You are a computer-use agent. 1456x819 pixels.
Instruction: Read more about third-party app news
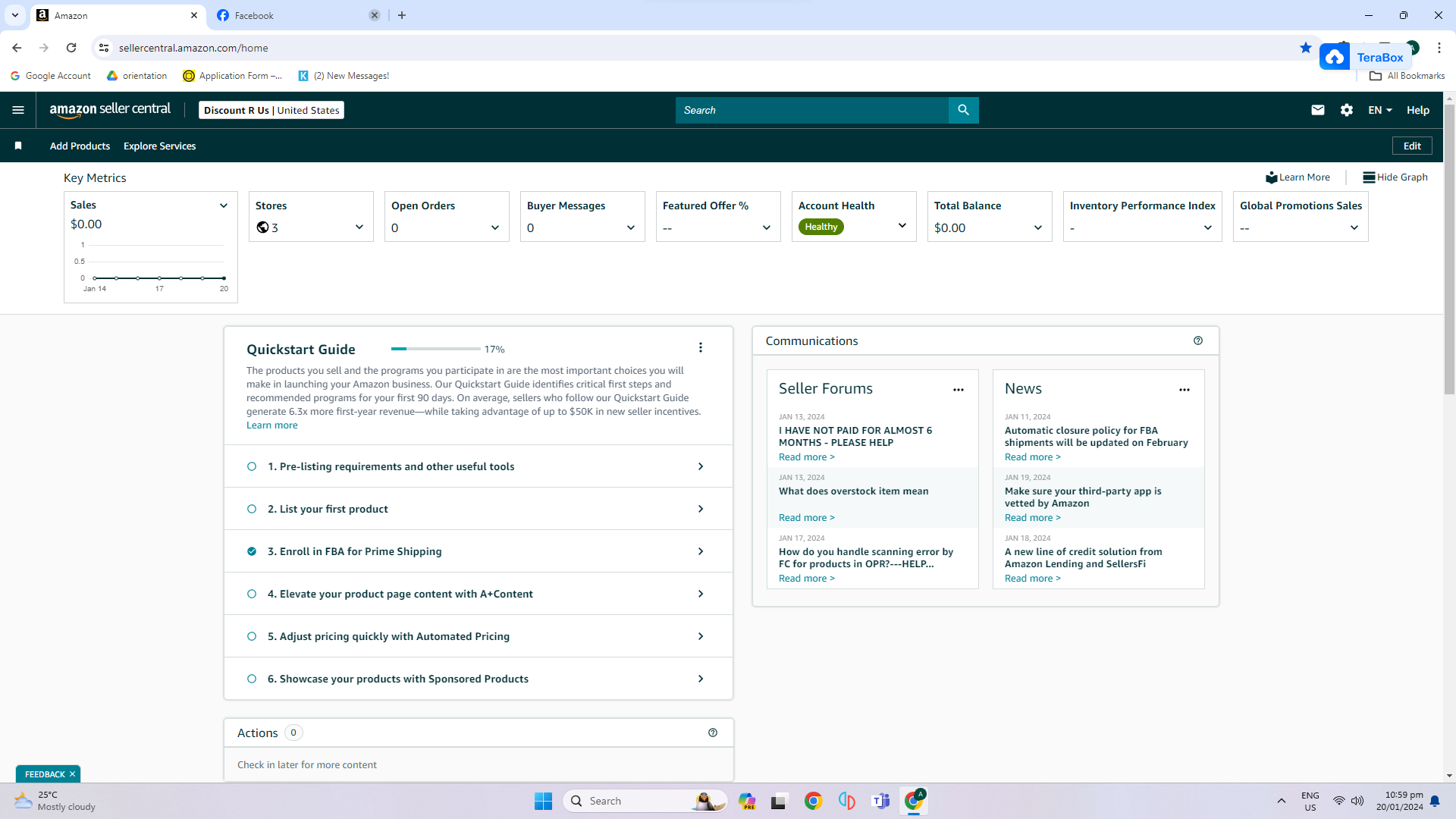[1033, 518]
